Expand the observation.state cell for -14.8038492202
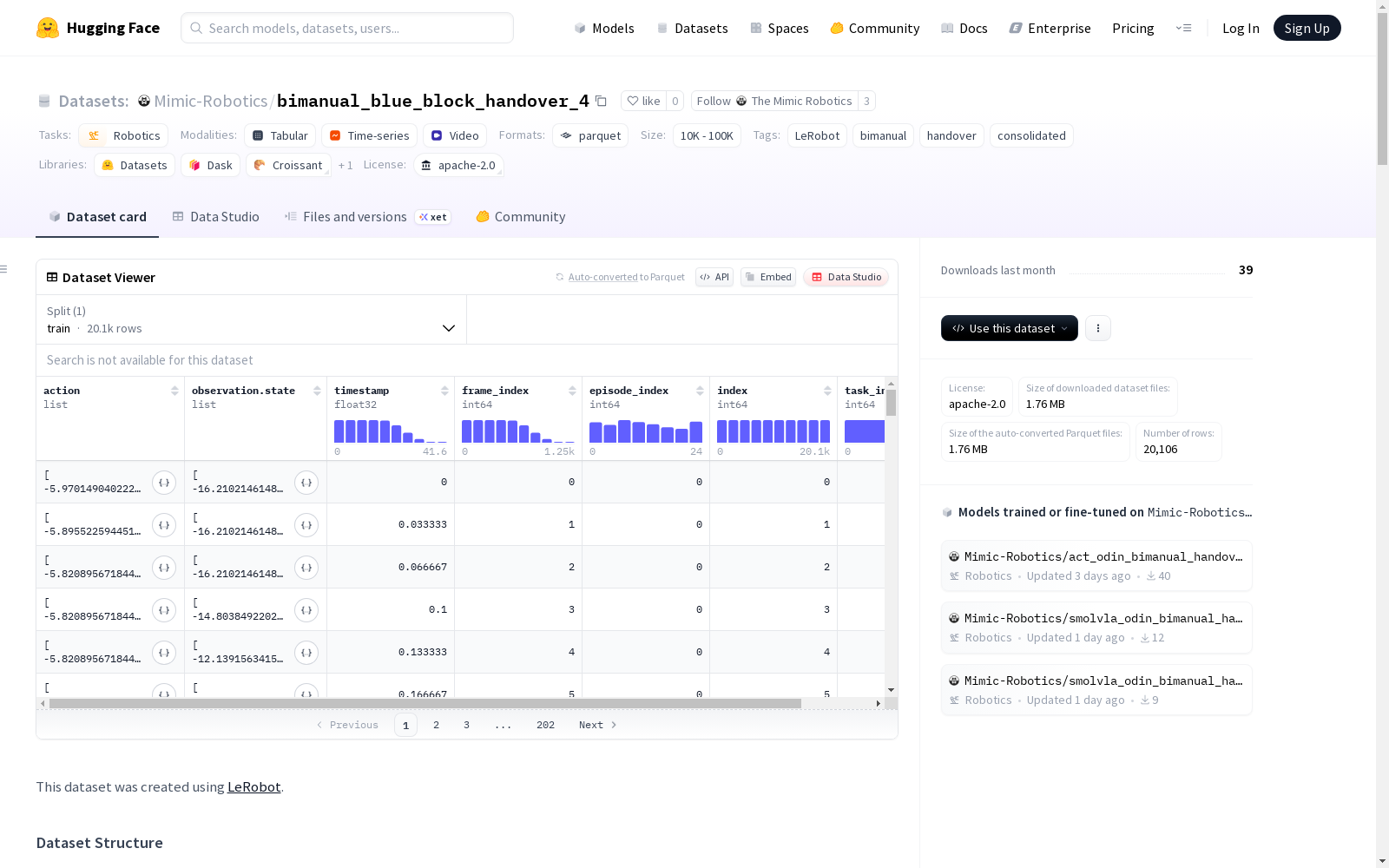The image size is (1389, 868). pyautogui.click(x=306, y=610)
